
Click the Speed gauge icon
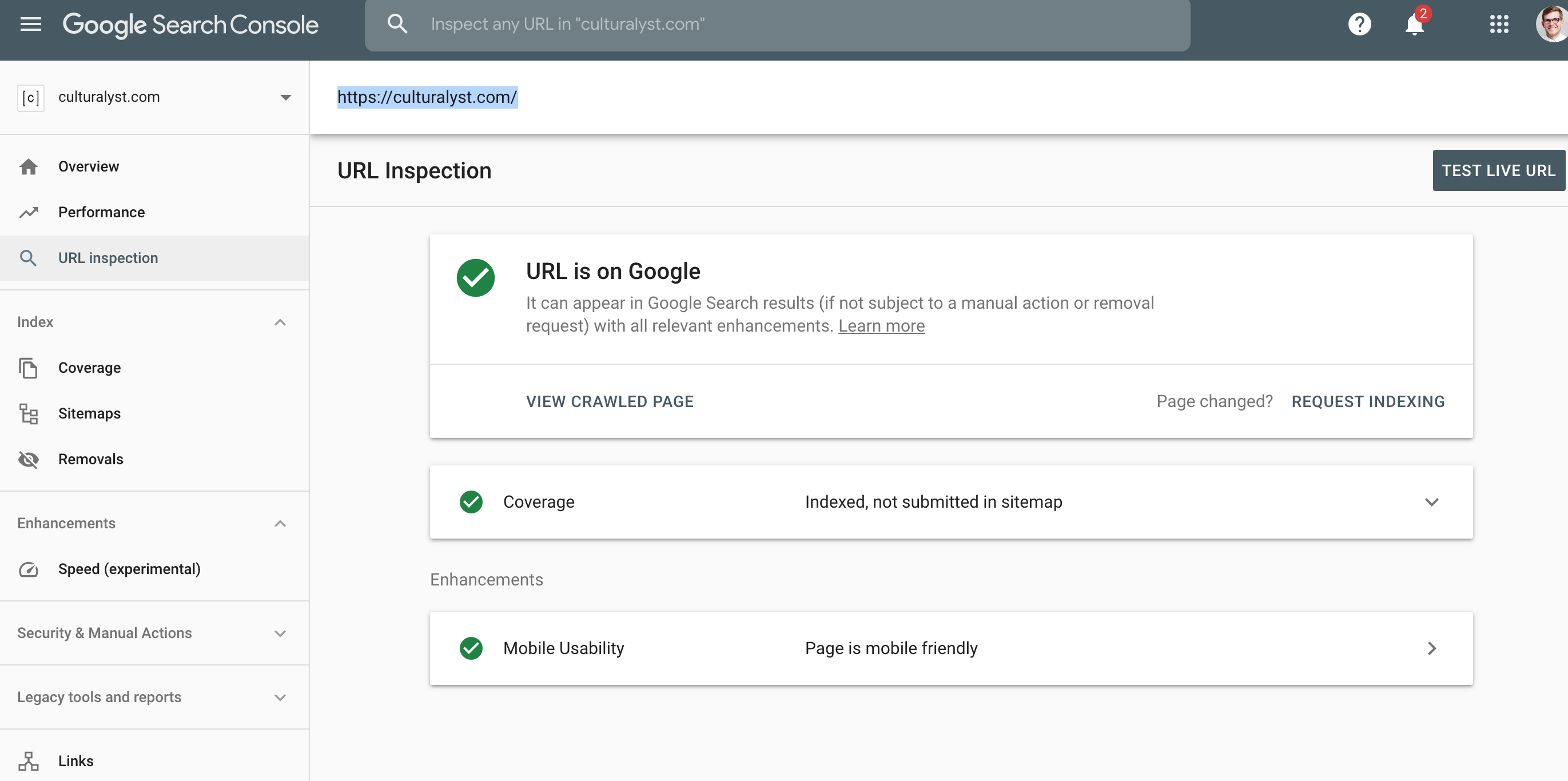pos(29,569)
